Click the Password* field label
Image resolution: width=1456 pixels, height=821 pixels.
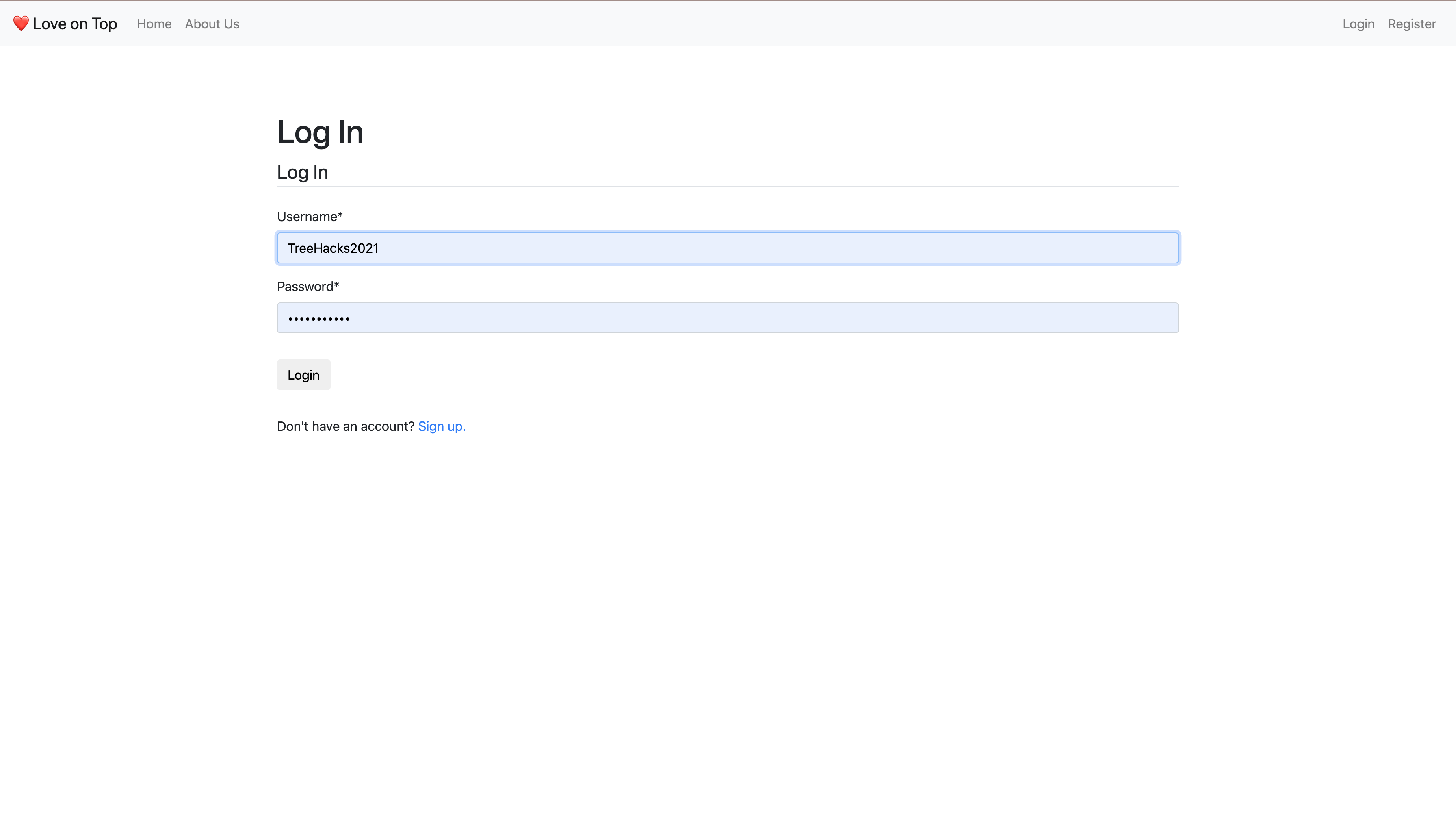tap(308, 287)
